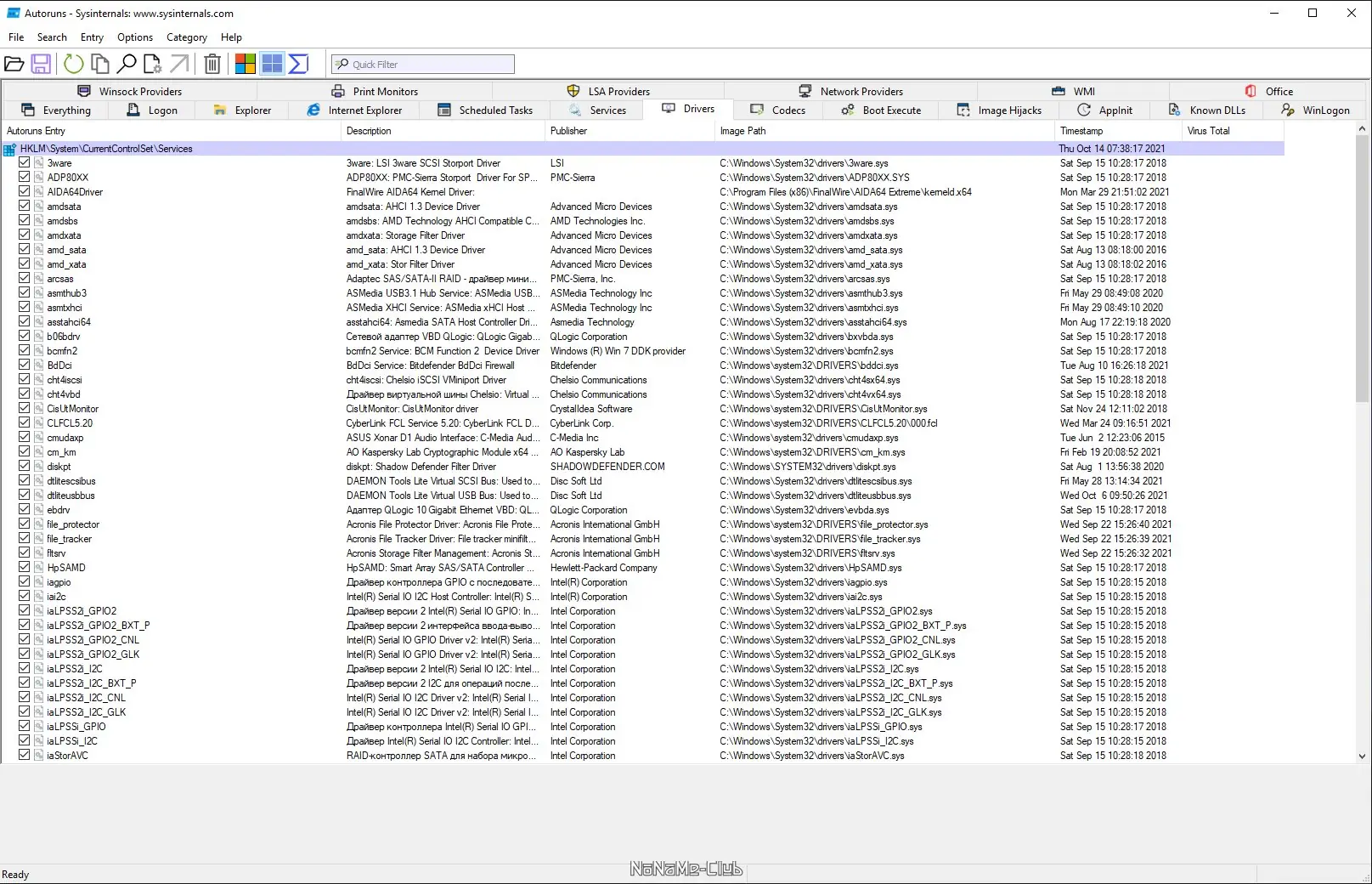
Task: Click the Virus Total column header
Action: point(1233,131)
